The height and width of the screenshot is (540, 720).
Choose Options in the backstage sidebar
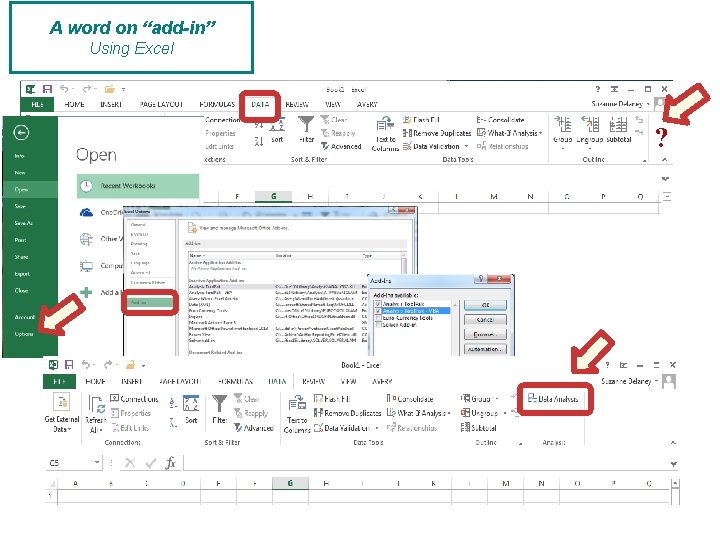pos(24,334)
